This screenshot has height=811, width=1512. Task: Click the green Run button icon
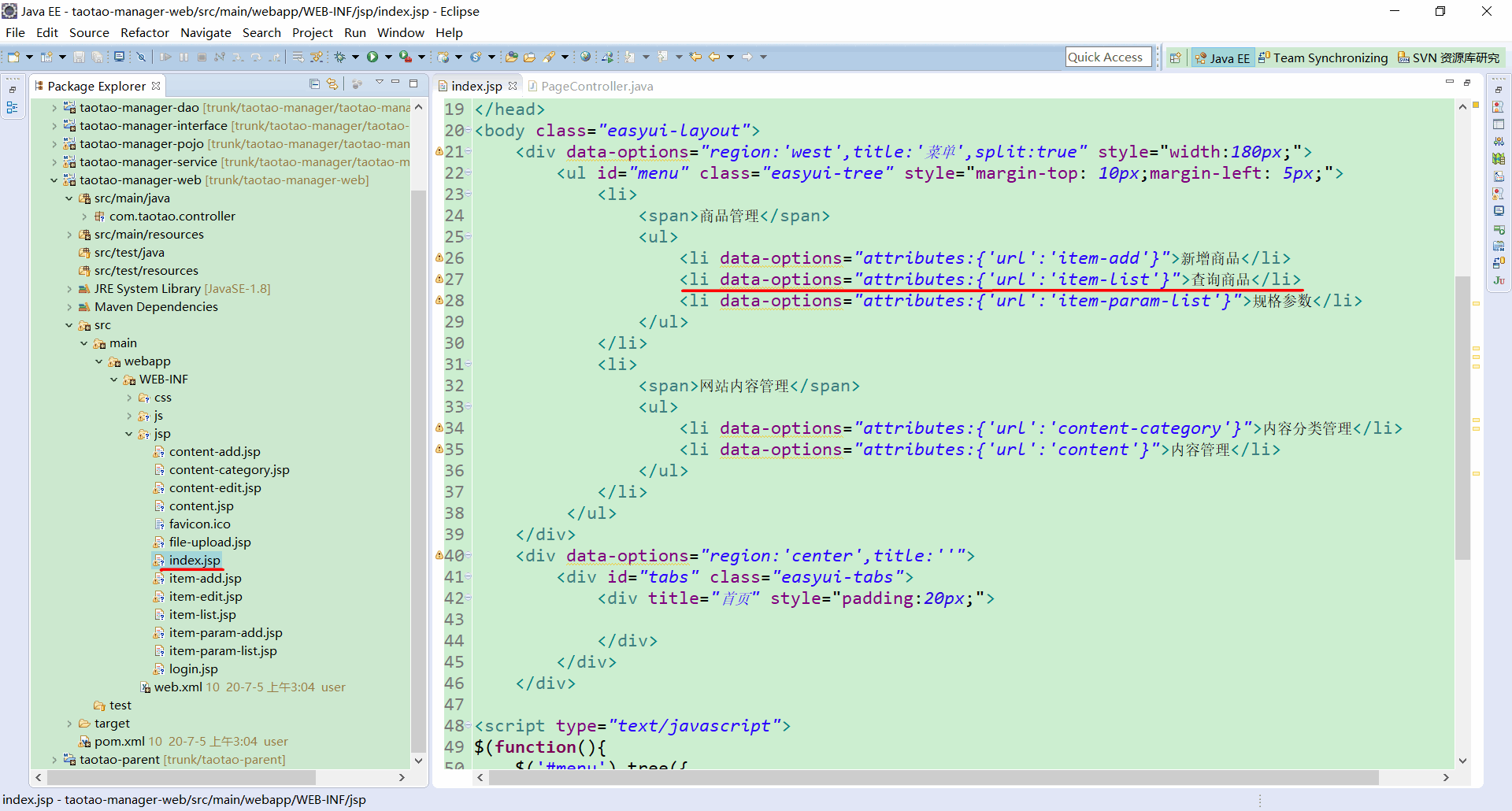point(372,57)
